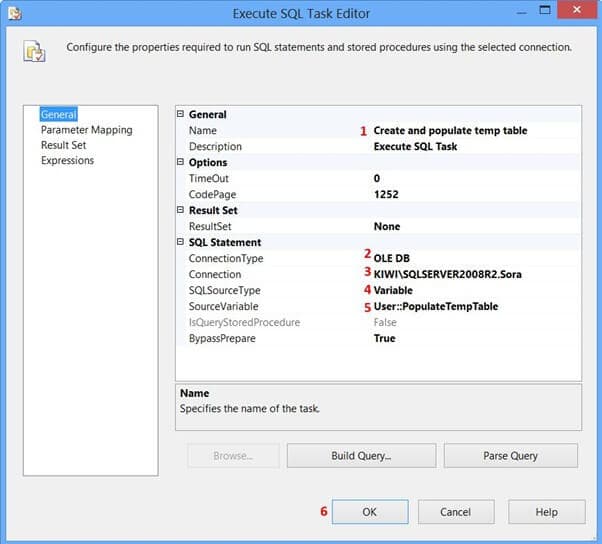Screen dimensions: 602x544
Task: Open Help for this editor
Action: pos(546,512)
